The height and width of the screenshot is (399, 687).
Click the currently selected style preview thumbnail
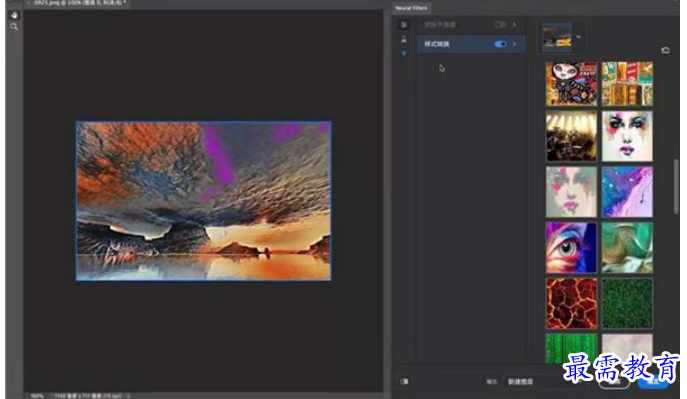557,37
